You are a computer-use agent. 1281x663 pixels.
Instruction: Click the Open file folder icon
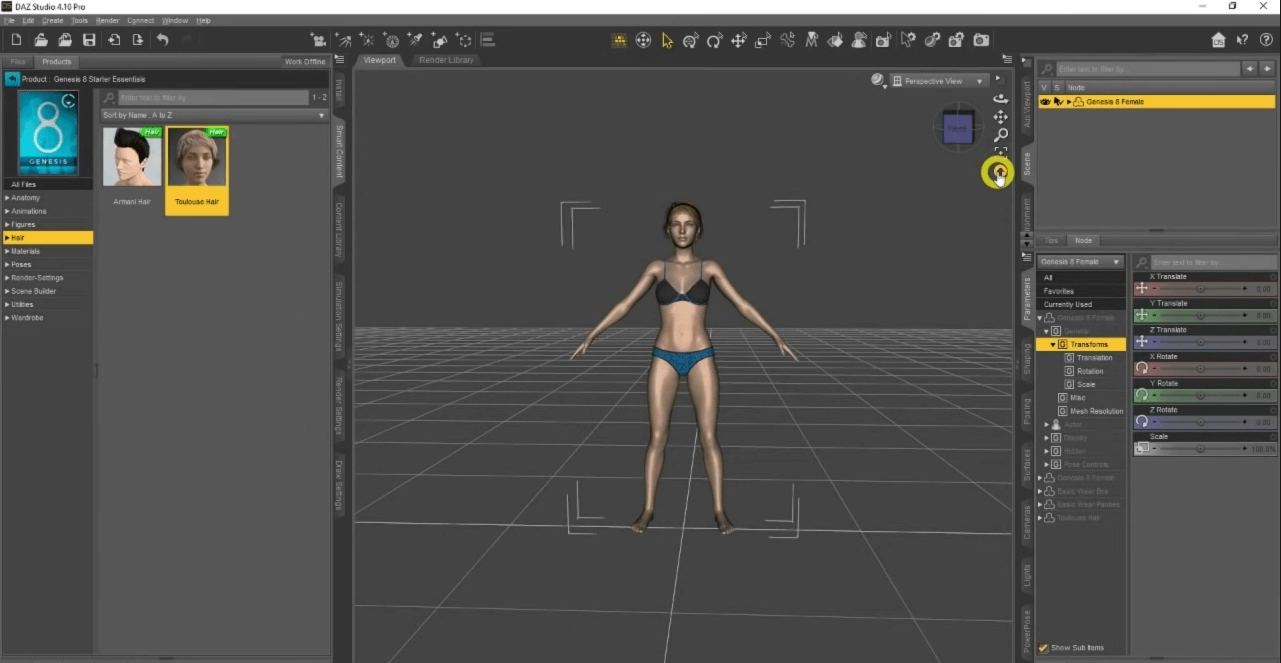click(41, 40)
